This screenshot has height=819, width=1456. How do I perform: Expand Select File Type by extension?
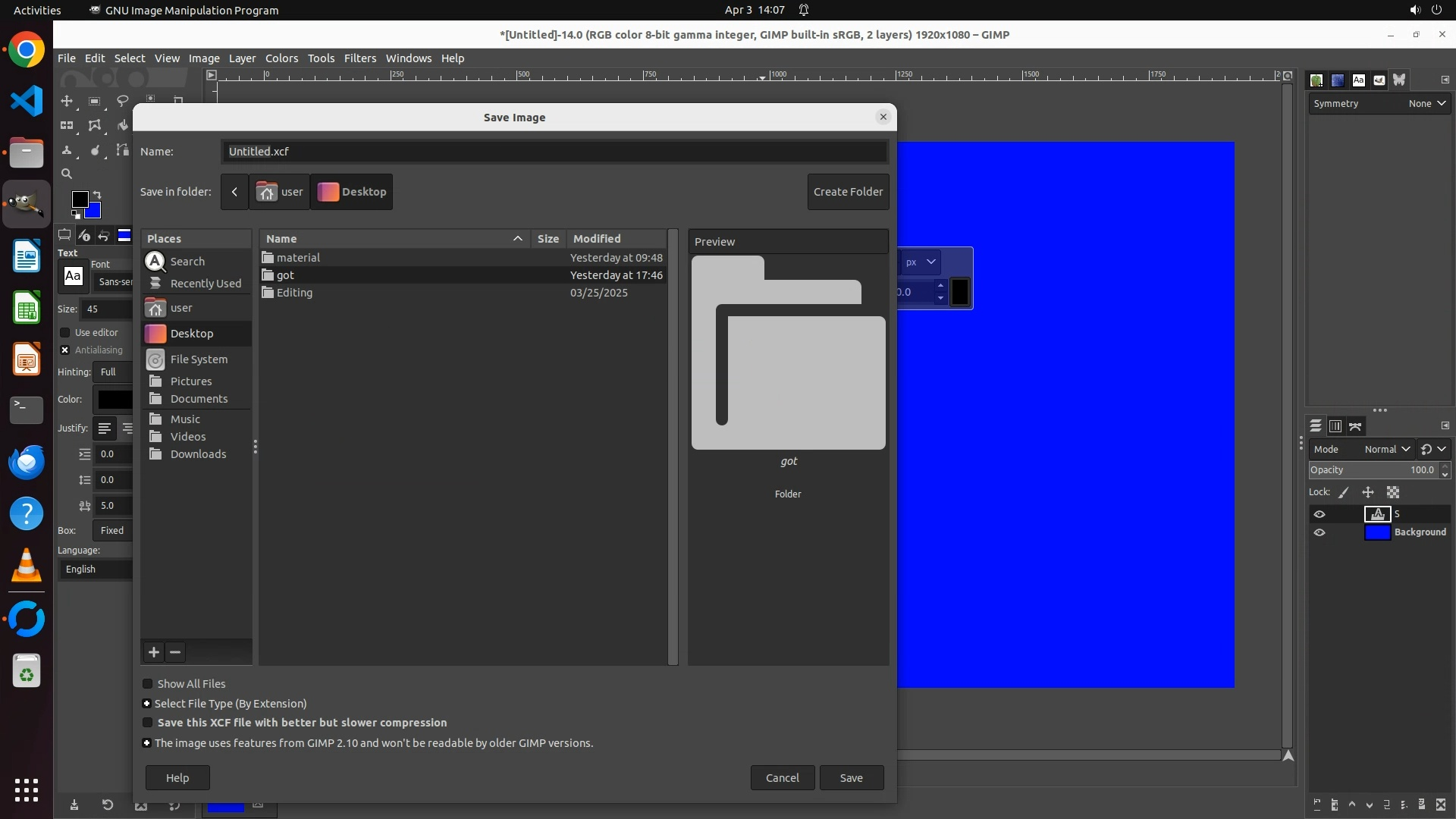(x=147, y=704)
